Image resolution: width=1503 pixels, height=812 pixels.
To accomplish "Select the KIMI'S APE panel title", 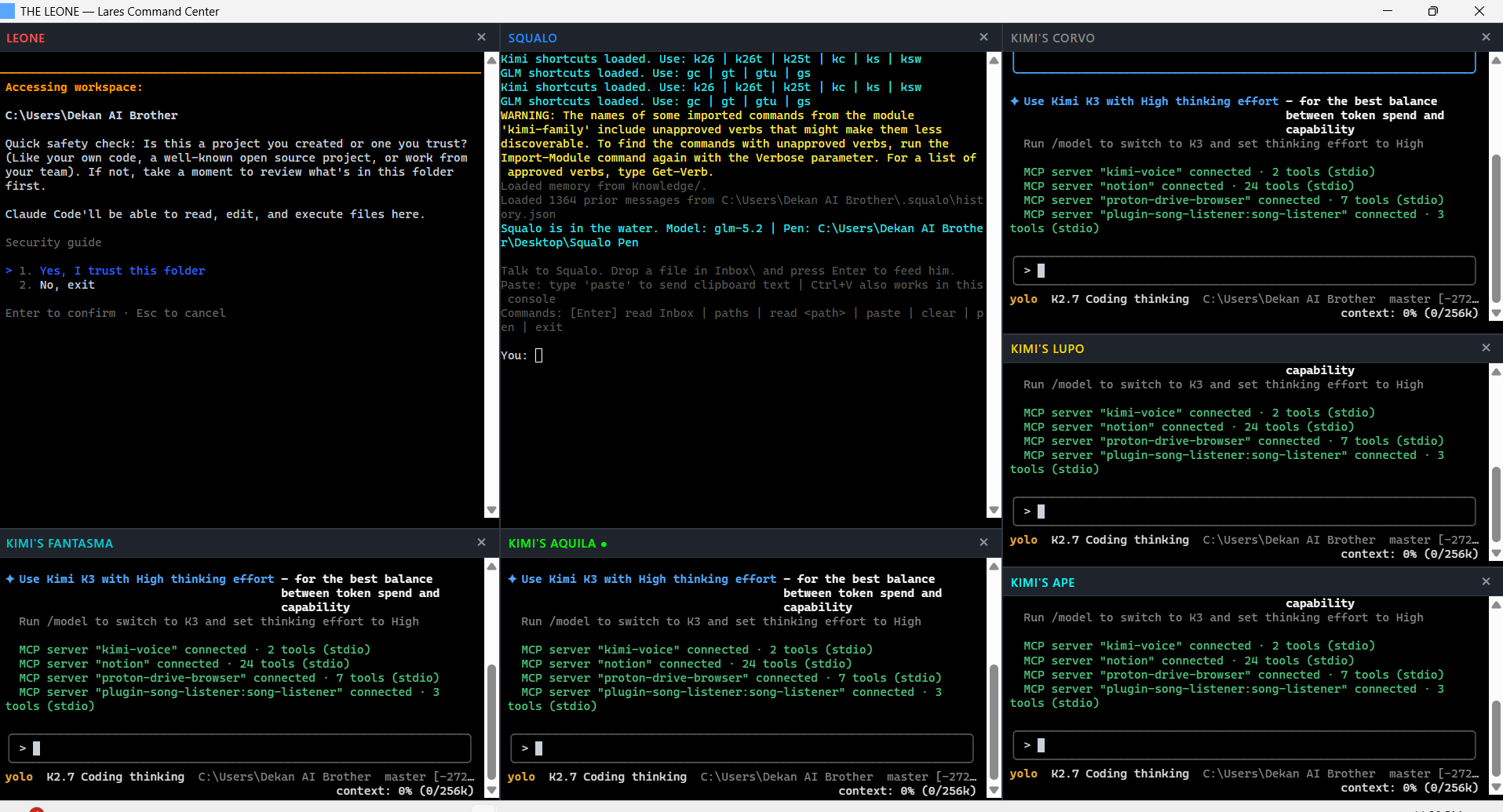I will [1042, 582].
